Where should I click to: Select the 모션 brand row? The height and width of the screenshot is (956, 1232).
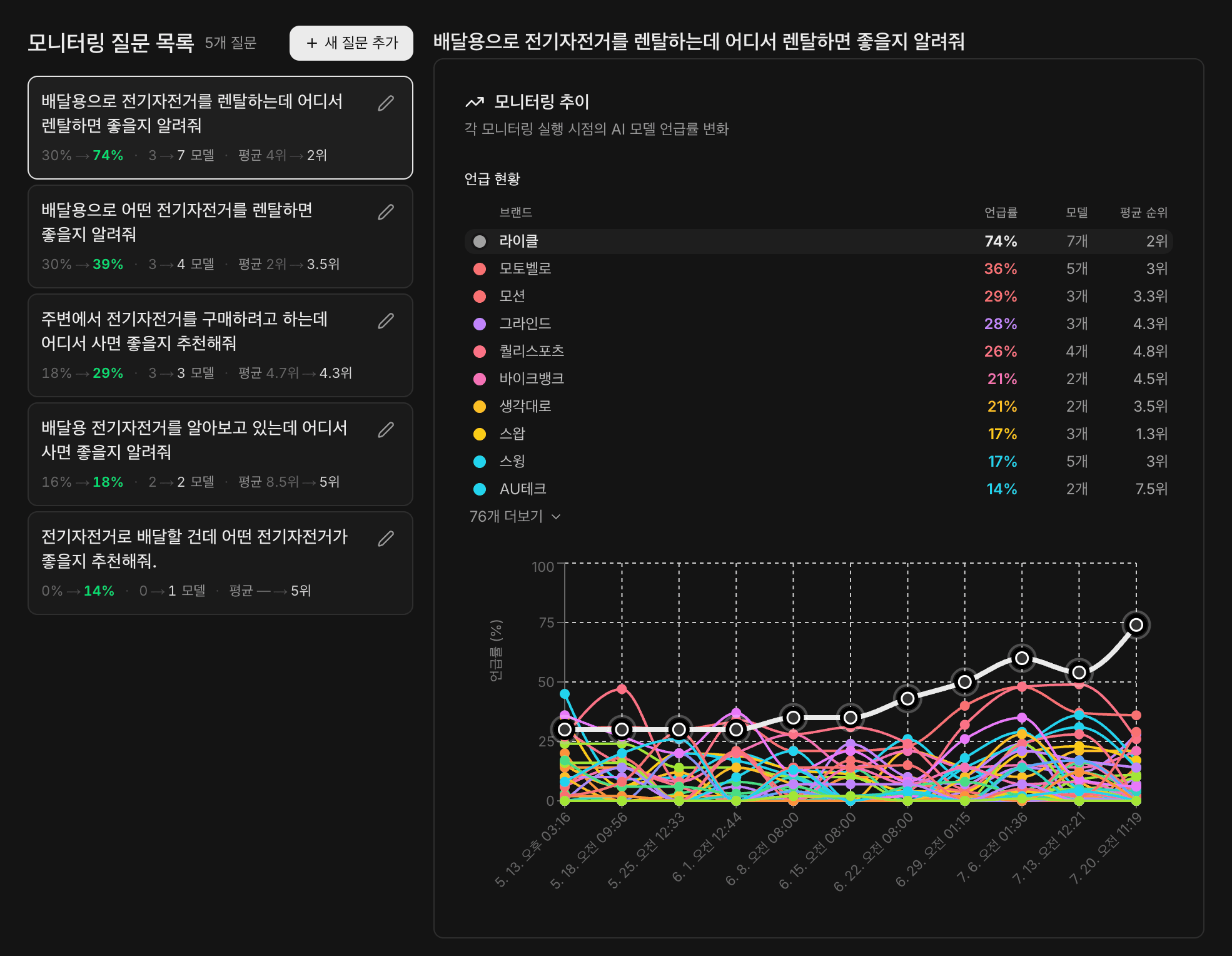coord(818,297)
